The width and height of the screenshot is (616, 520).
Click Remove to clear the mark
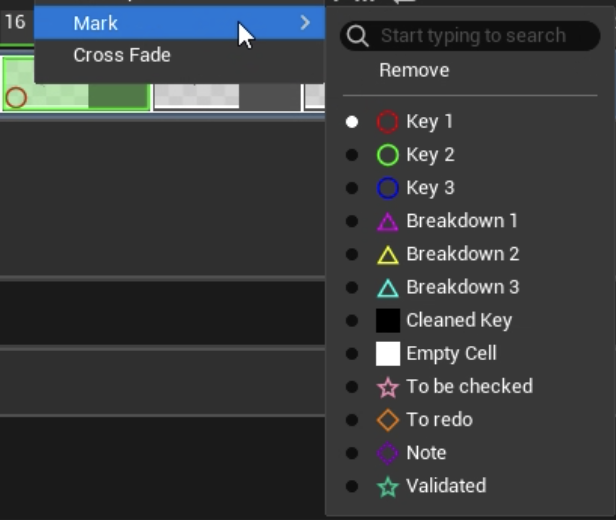click(x=414, y=70)
